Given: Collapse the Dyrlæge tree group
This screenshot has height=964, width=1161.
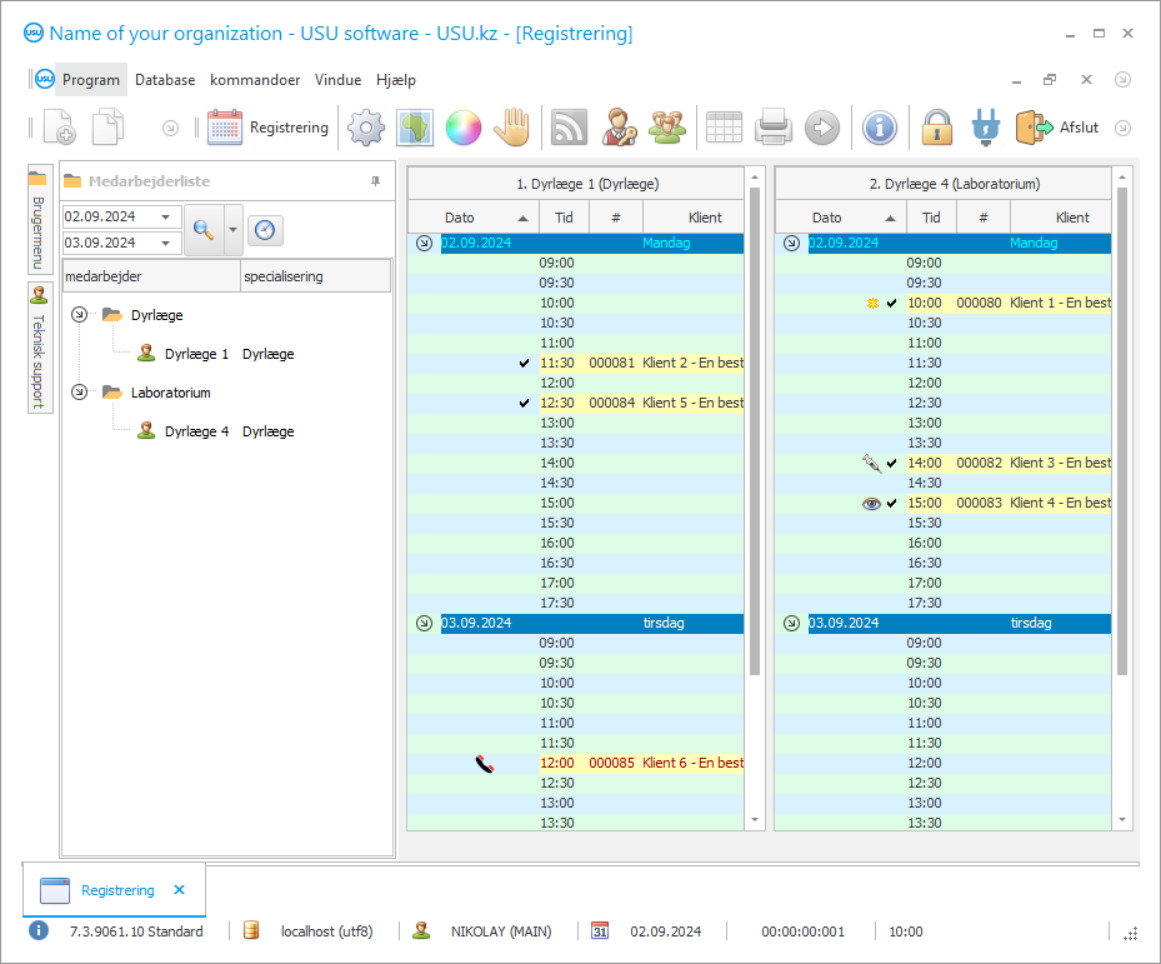Looking at the screenshot, I should coord(79,315).
